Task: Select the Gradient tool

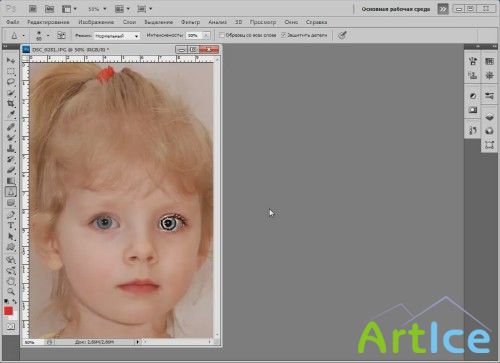Action: (11, 181)
